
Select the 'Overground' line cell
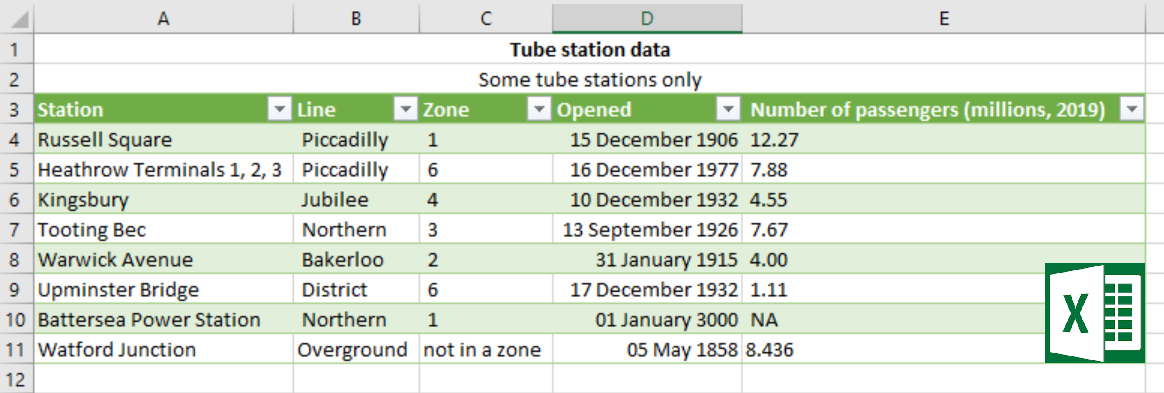click(356, 349)
